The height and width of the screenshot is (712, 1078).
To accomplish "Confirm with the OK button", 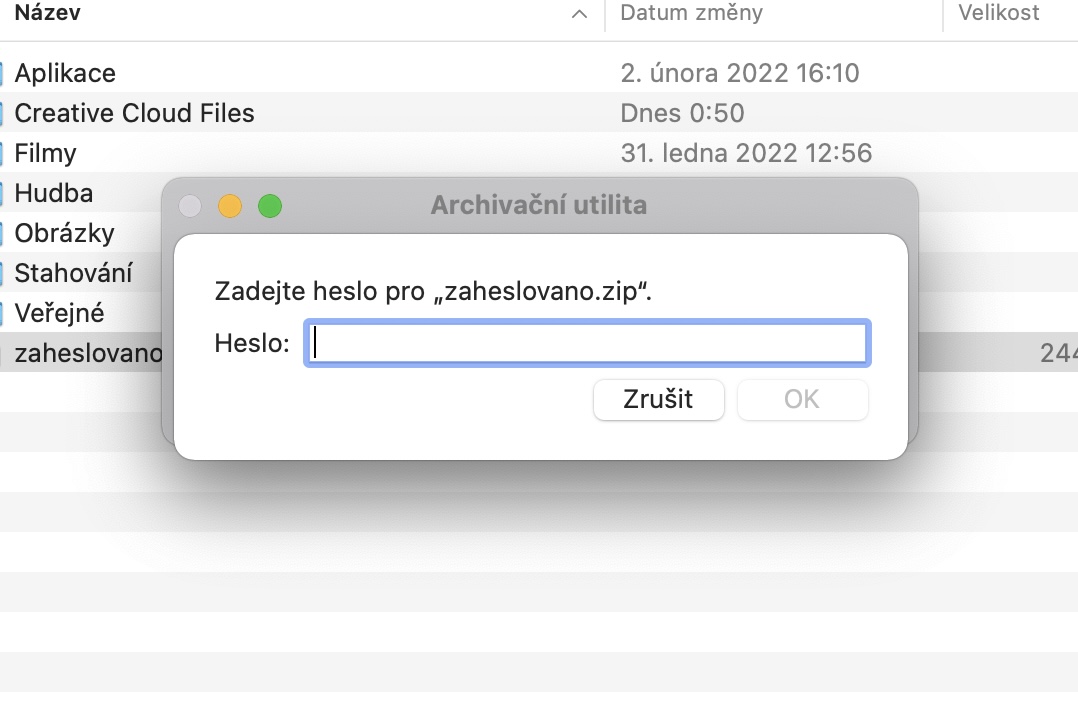I will [802, 400].
